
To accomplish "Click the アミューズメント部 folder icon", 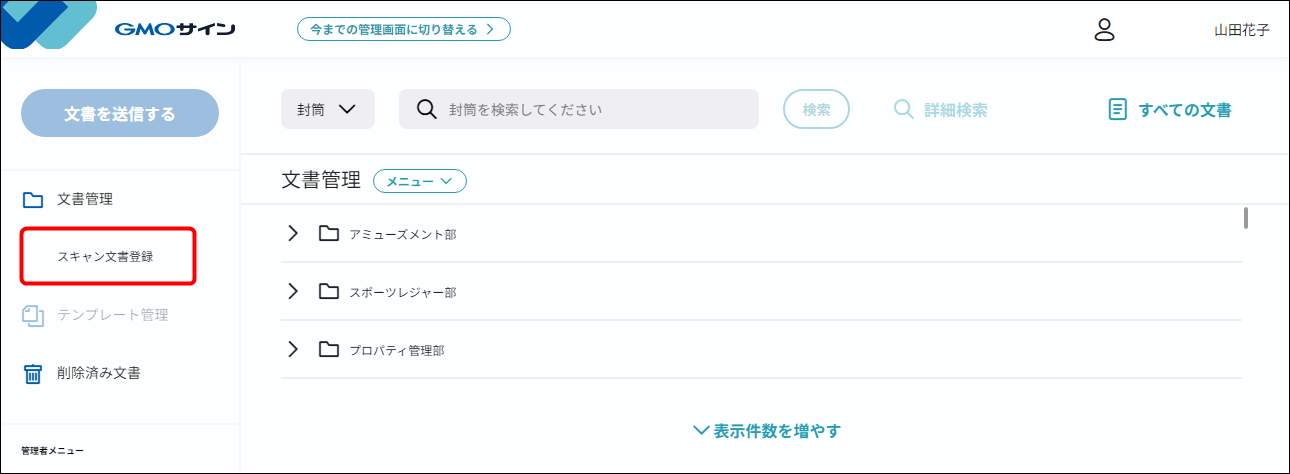I will tap(329, 233).
